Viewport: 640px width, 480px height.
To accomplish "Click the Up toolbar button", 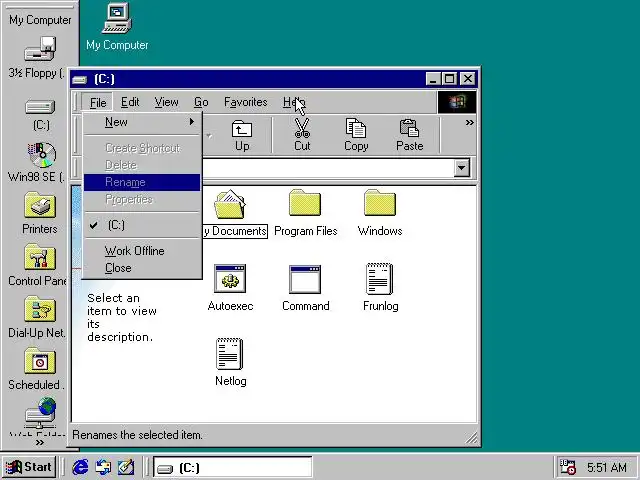I will pos(242,135).
